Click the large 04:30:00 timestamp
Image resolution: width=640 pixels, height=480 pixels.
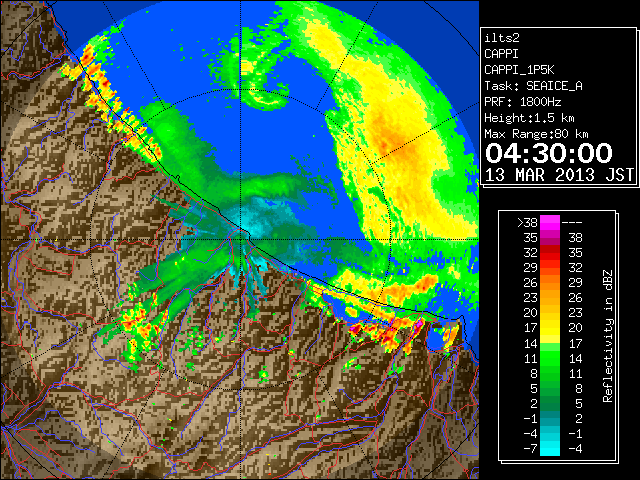point(549,153)
